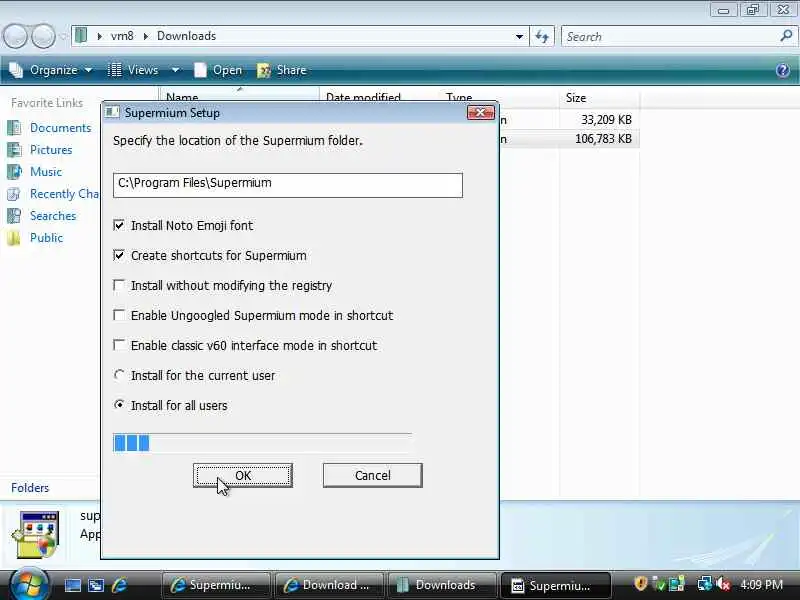Close the Supermium Setup dialog

click(481, 112)
